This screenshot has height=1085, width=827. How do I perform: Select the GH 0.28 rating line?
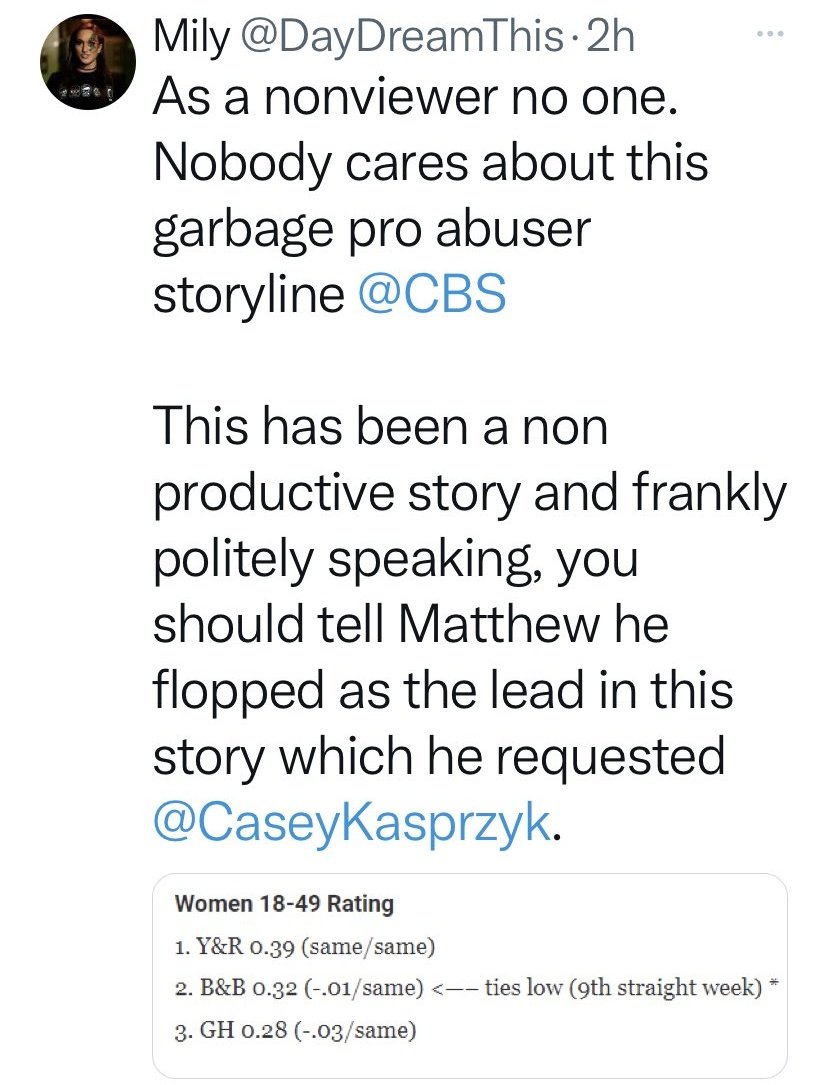(x=296, y=1030)
